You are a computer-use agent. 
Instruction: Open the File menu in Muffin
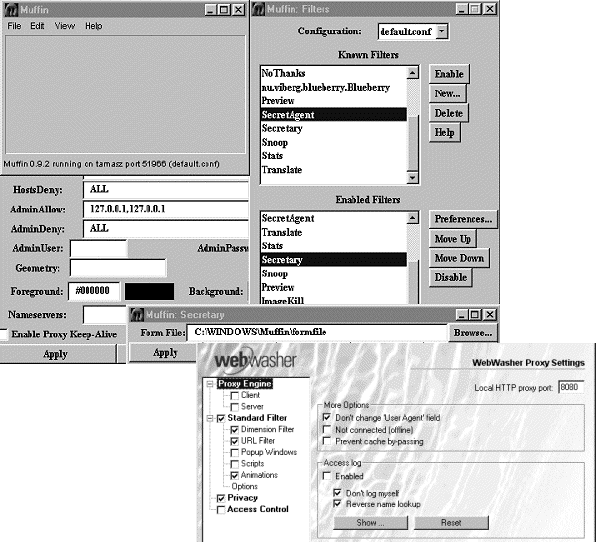click(x=14, y=26)
